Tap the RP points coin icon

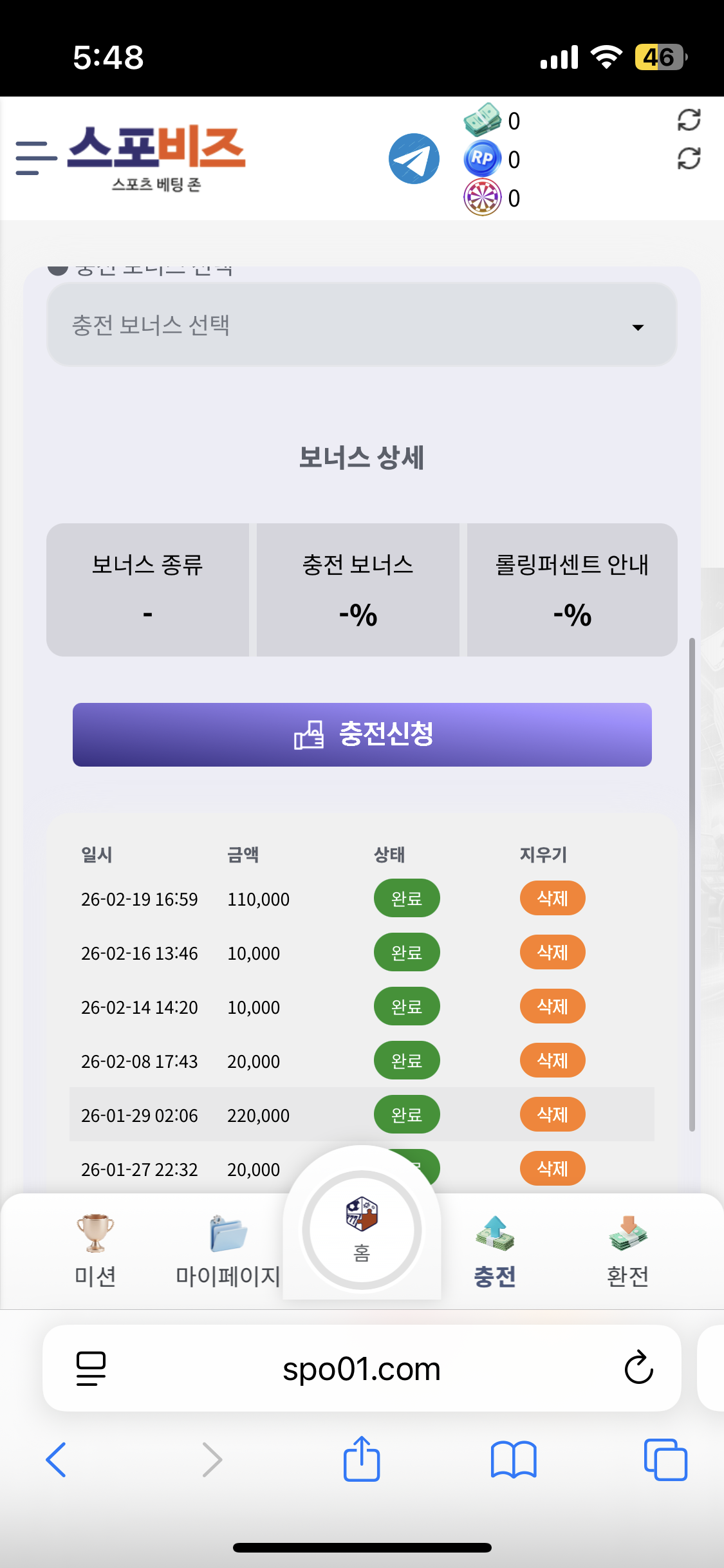(x=482, y=158)
